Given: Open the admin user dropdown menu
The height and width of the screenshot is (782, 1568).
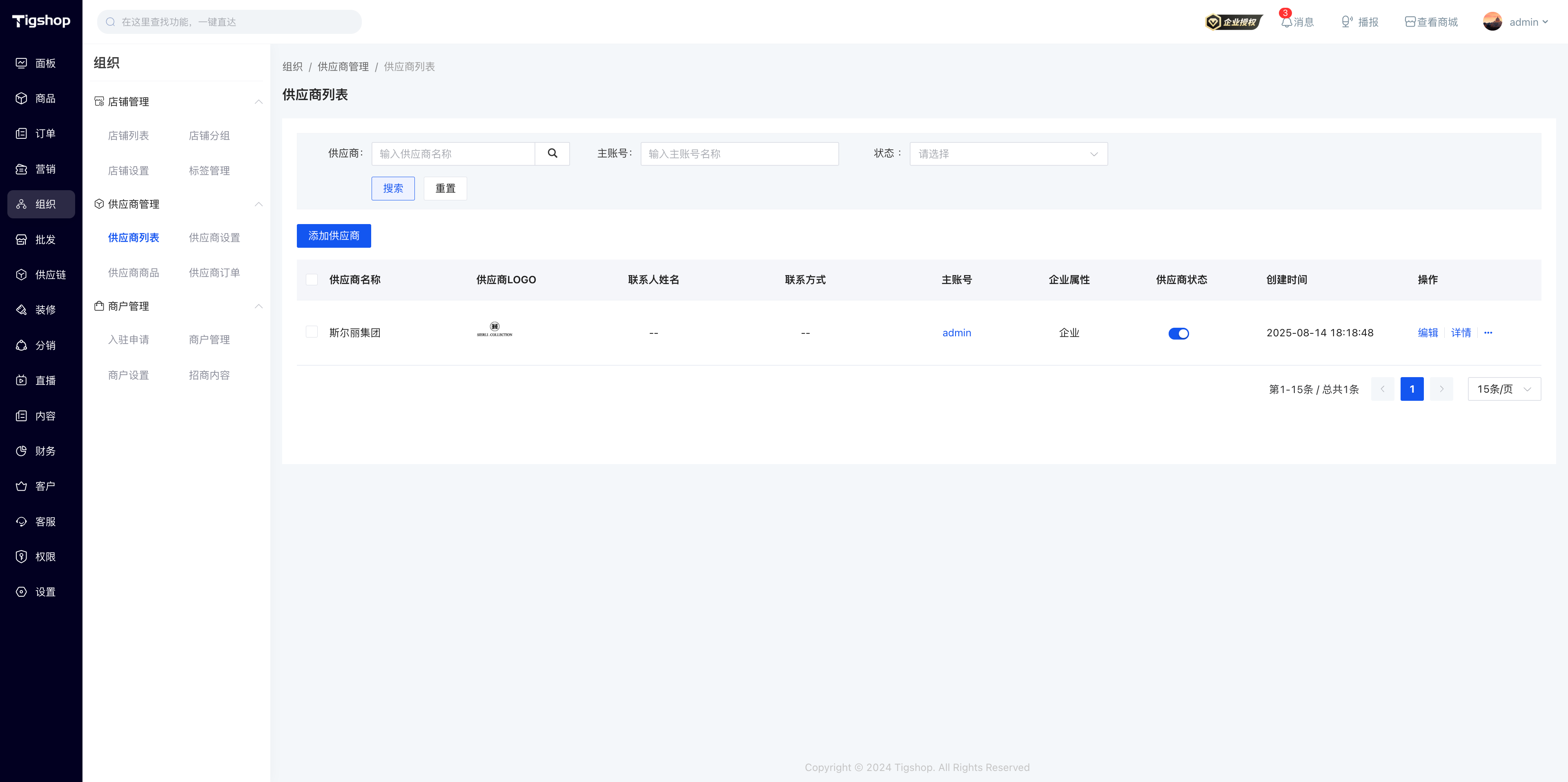Looking at the screenshot, I should pos(1516,22).
